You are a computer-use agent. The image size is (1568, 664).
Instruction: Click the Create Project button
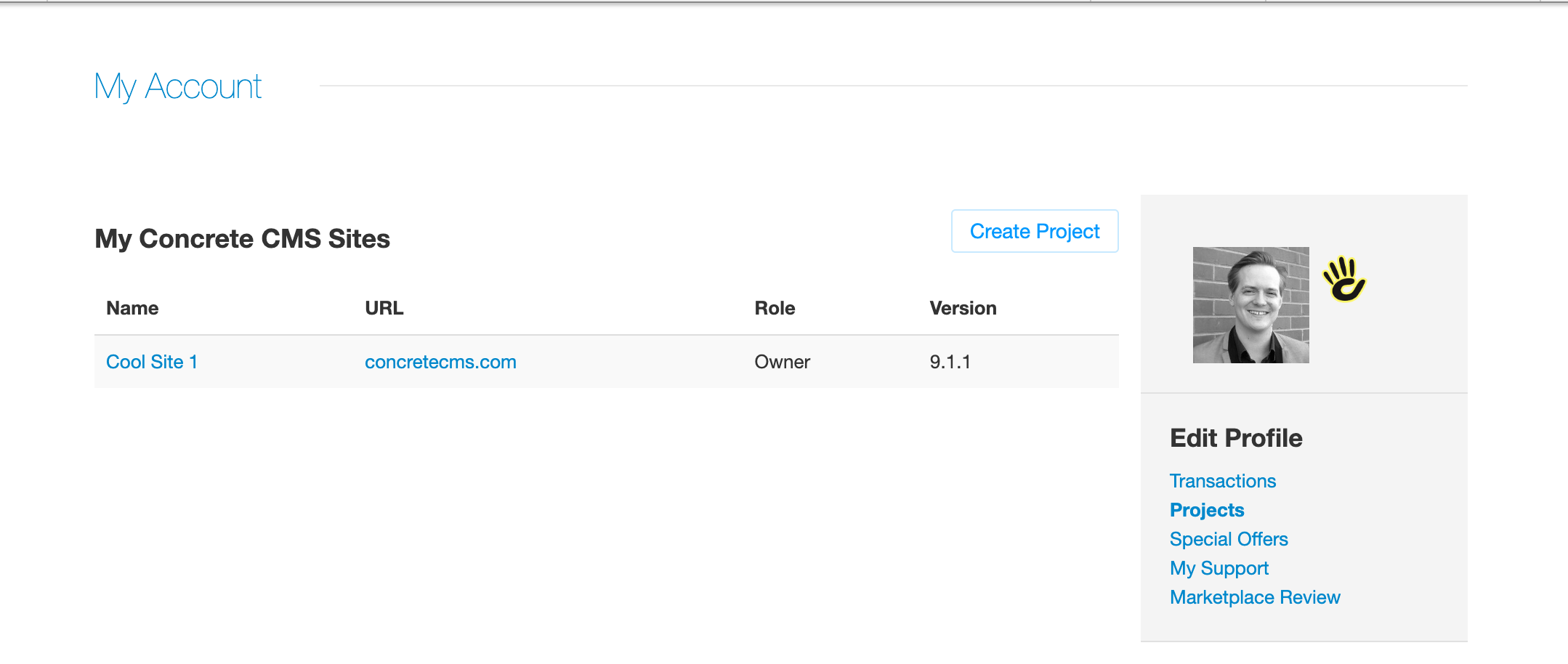click(1035, 231)
